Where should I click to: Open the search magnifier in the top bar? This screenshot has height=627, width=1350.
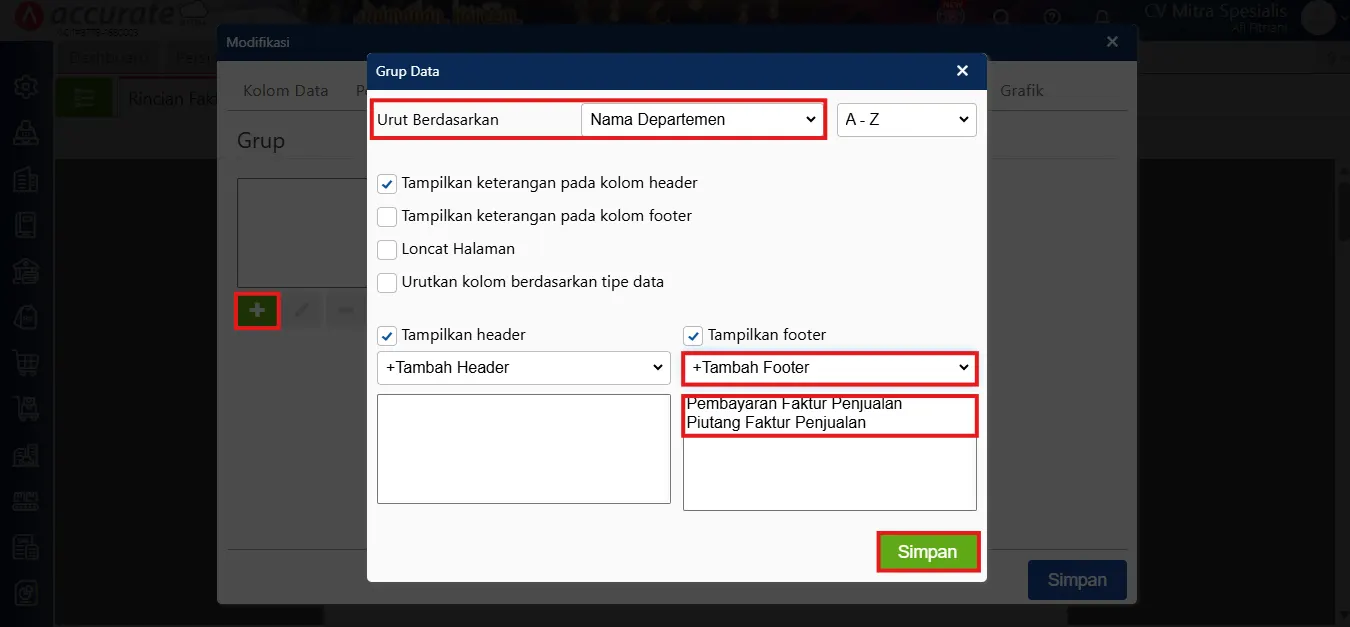1002,17
